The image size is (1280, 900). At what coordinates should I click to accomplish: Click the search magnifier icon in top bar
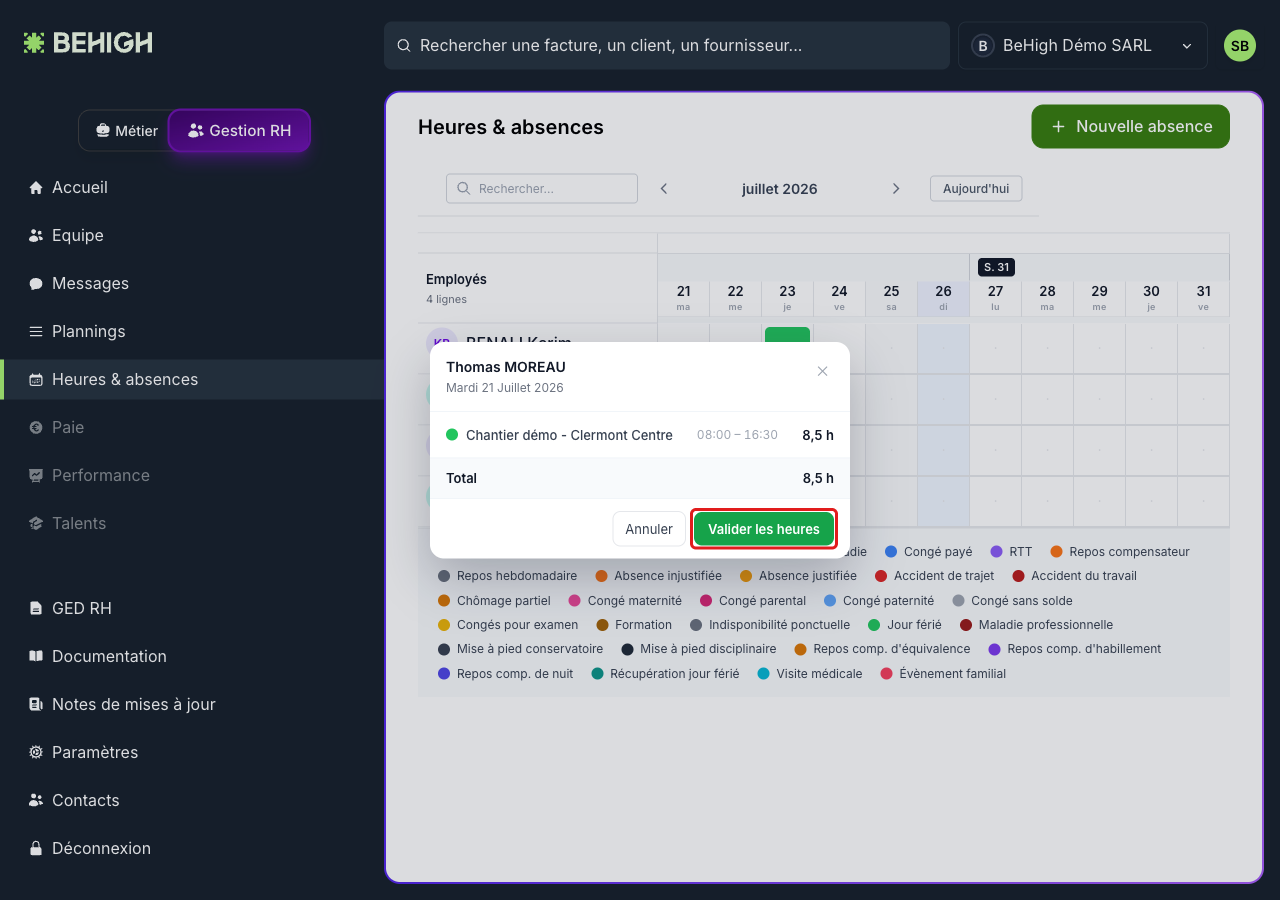pyautogui.click(x=404, y=46)
